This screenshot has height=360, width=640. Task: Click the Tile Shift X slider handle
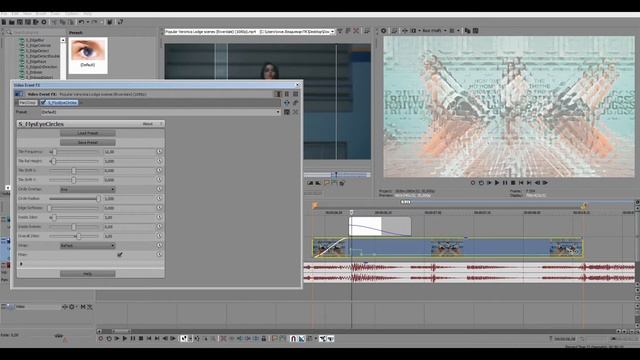coord(74,171)
